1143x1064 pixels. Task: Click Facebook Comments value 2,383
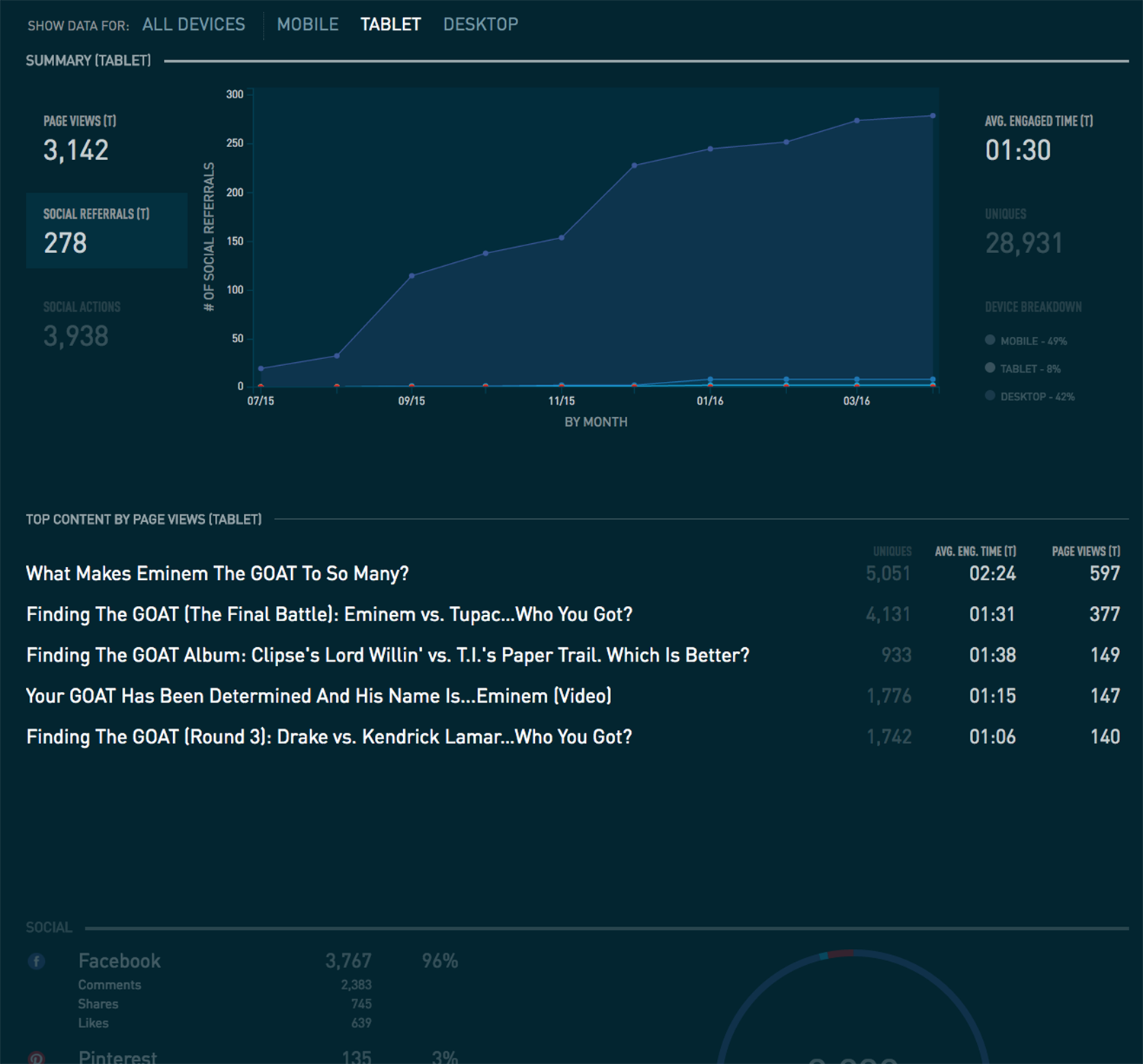[x=356, y=985]
